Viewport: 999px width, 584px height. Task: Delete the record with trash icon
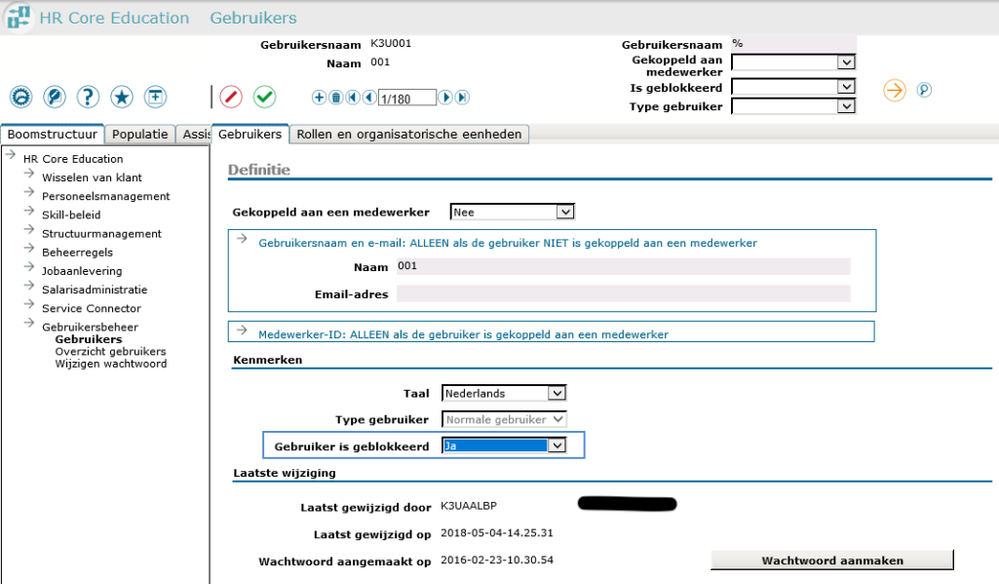pyautogui.click(x=336, y=97)
